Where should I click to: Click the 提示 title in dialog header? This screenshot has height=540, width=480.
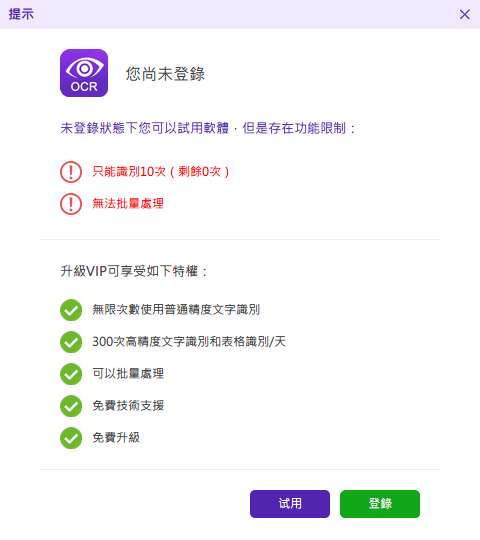pos(21,14)
